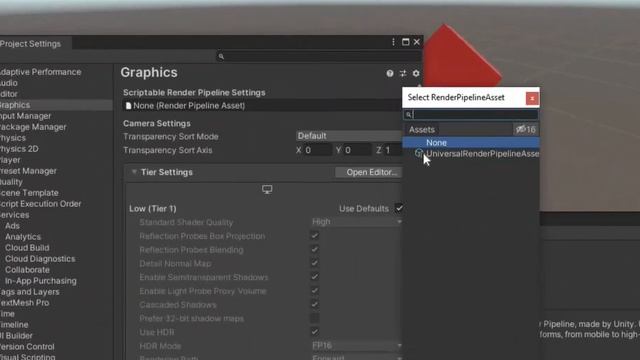Image resolution: width=640 pixels, height=360 pixels.
Task: Select the standalone platform monitor icon
Action: [267, 189]
